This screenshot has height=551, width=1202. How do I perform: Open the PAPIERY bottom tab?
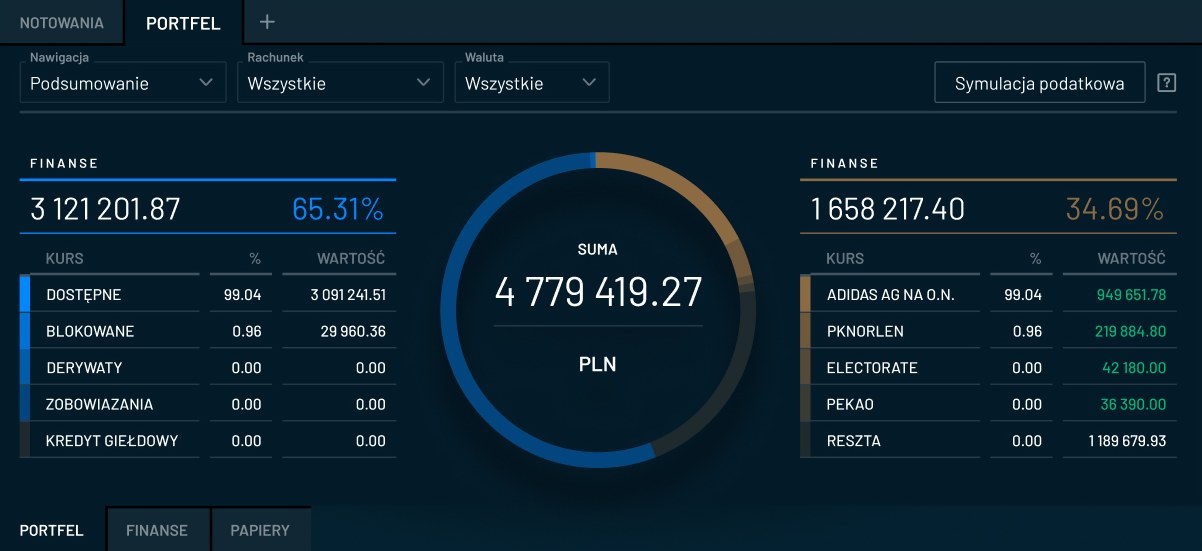coord(260,531)
